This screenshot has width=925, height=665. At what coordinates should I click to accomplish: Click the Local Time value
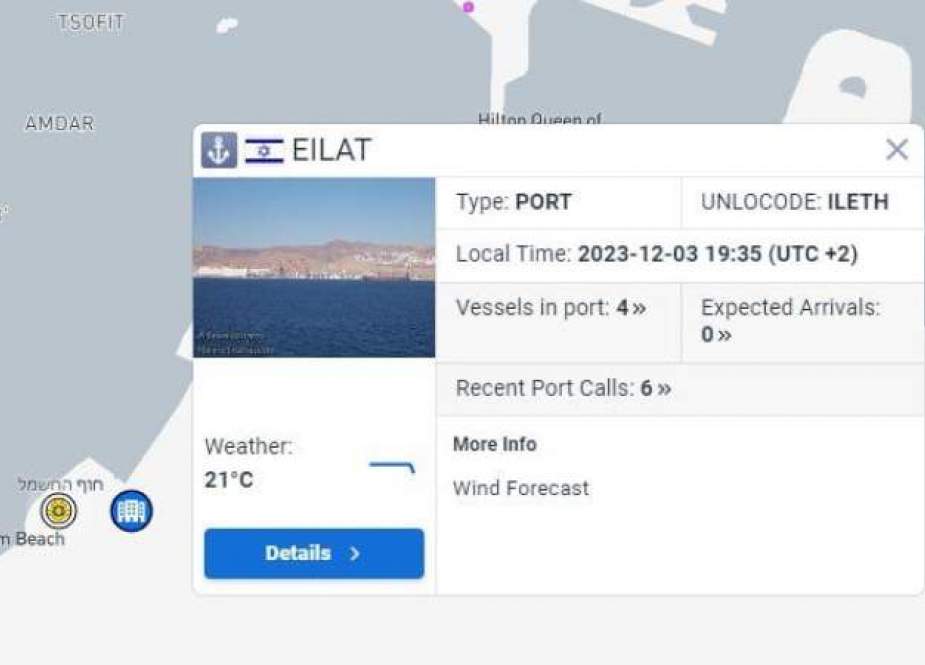717,254
